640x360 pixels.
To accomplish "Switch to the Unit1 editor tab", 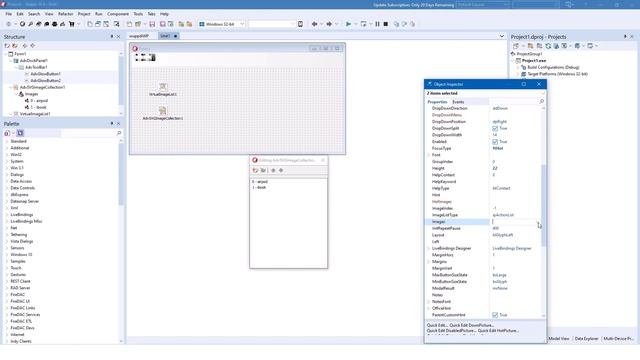I will [x=168, y=36].
